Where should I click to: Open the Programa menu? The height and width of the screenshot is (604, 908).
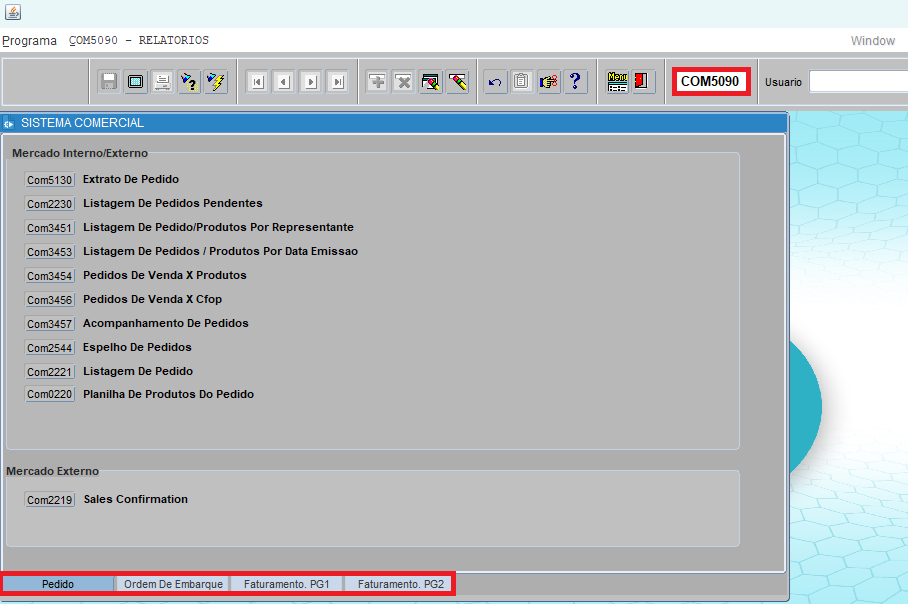[29, 41]
